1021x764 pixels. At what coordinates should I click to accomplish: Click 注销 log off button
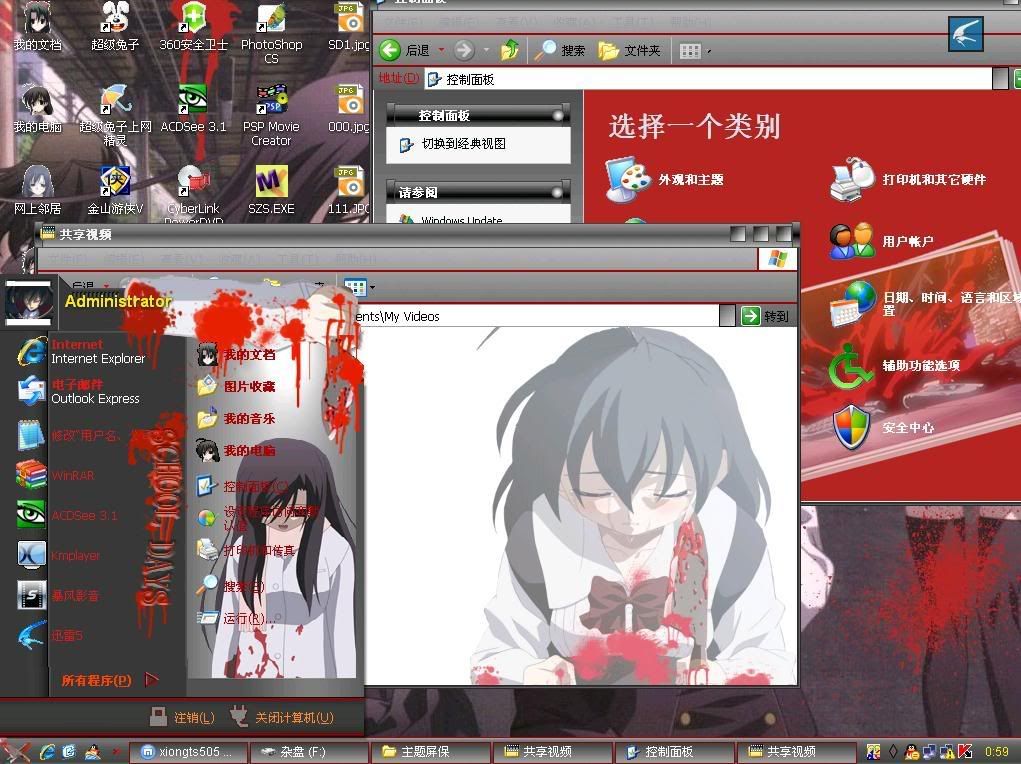coord(182,717)
